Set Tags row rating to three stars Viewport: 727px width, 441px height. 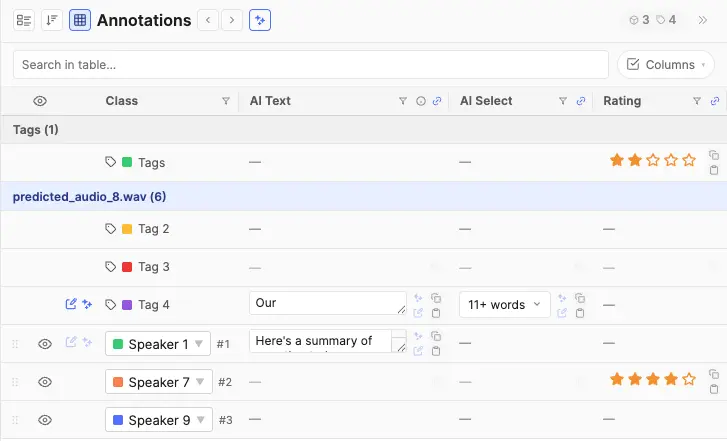click(653, 160)
